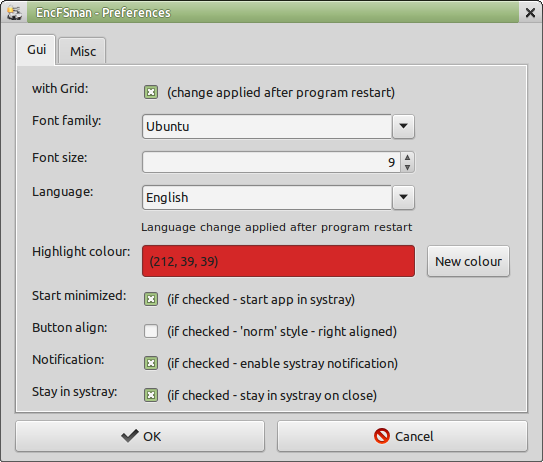Select the Gui tab

pyautogui.click(x=36, y=50)
